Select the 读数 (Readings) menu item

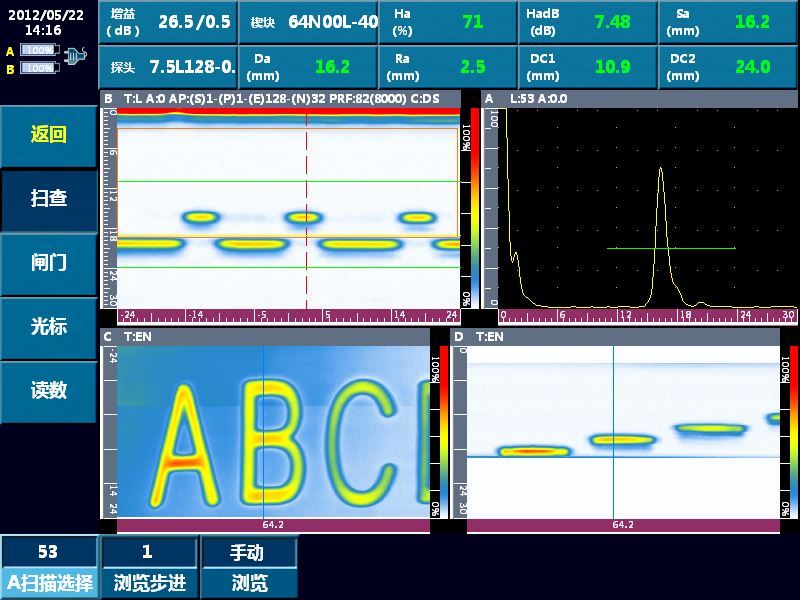[x=48, y=391]
